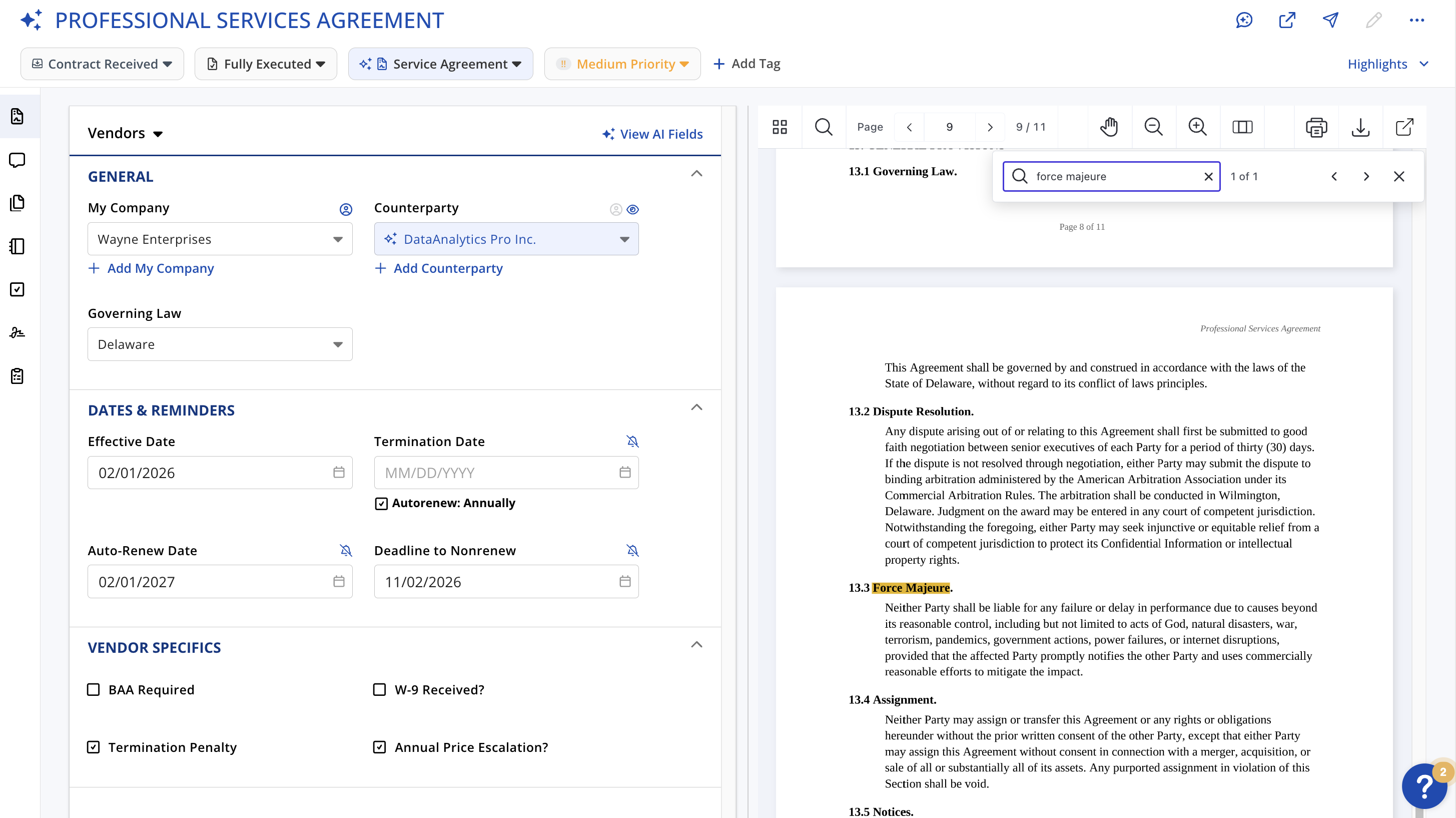Image resolution: width=1456 pixels, height=818 pixels.
Task: Print the document
Action: tap(1316, 127)
